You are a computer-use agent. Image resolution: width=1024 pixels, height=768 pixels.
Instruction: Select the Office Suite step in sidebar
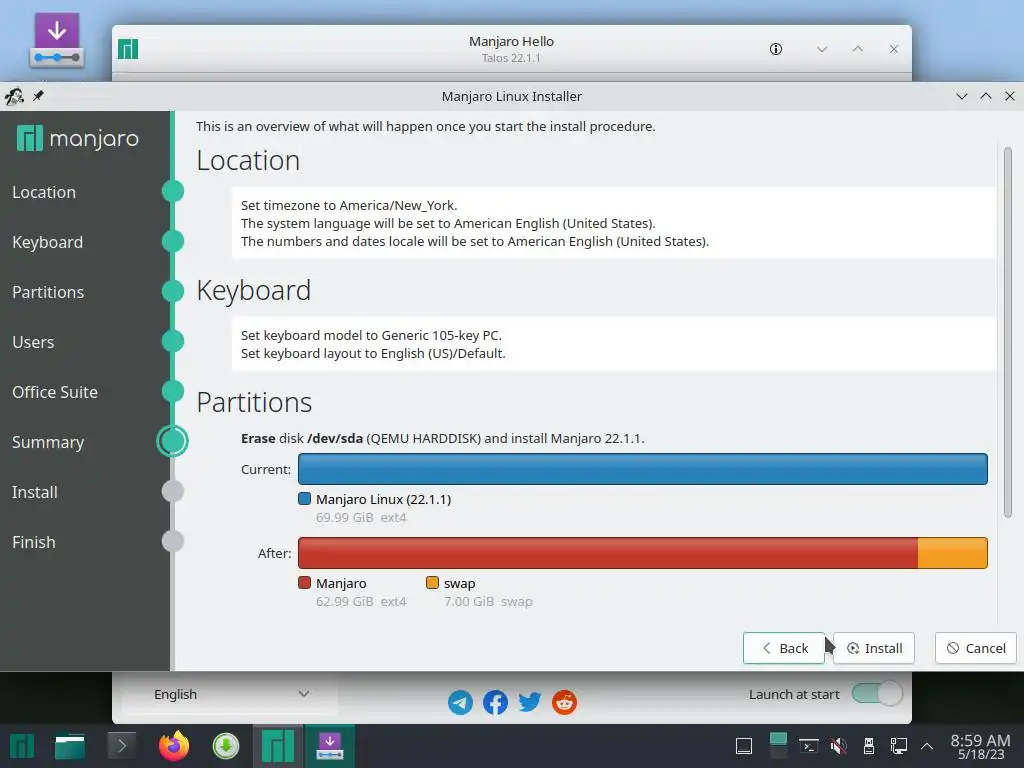pyautogui.click(x=55, y=392)
